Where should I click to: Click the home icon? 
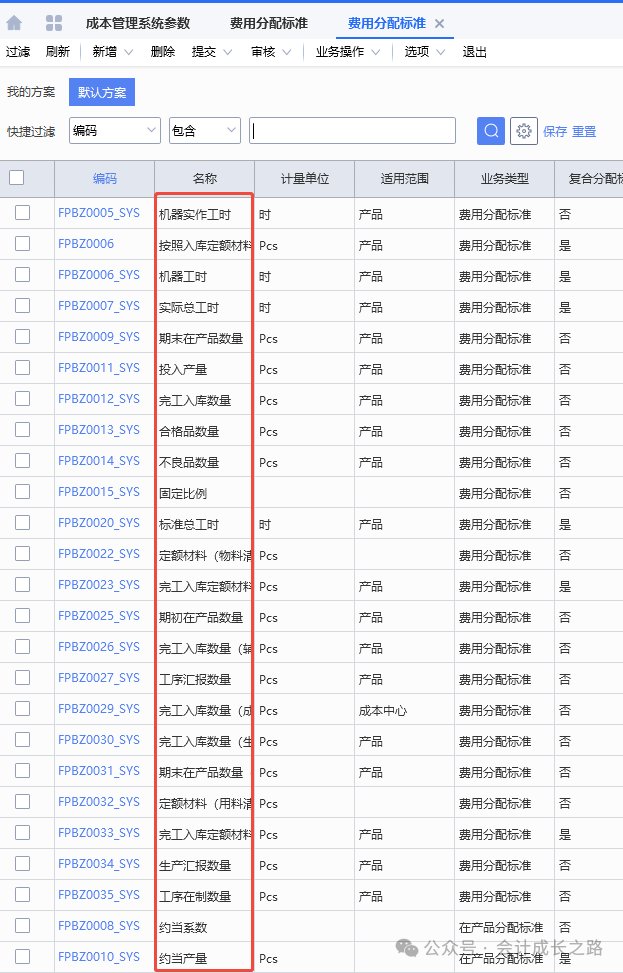point(14,23)
